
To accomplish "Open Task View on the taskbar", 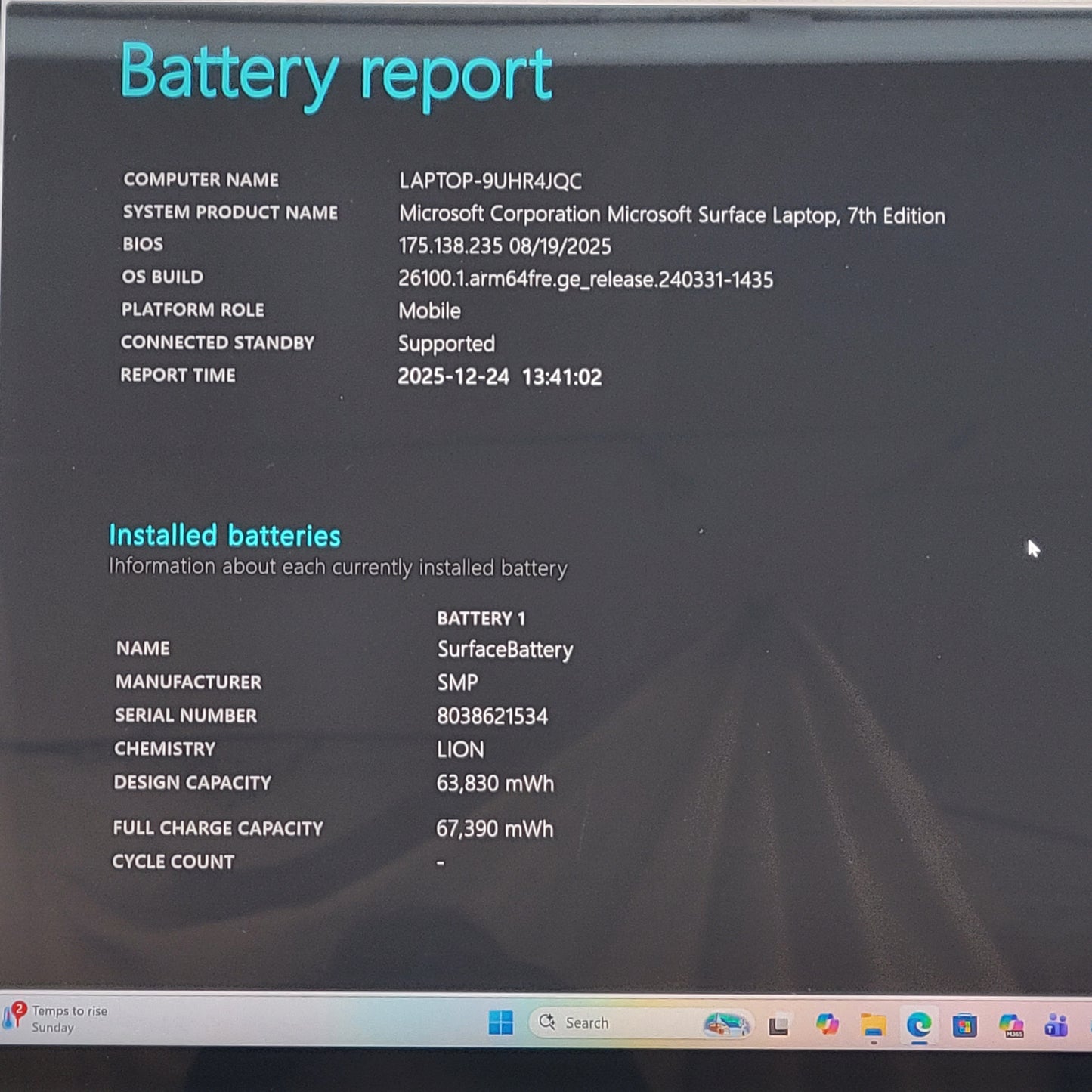I will pos(781,1023).
